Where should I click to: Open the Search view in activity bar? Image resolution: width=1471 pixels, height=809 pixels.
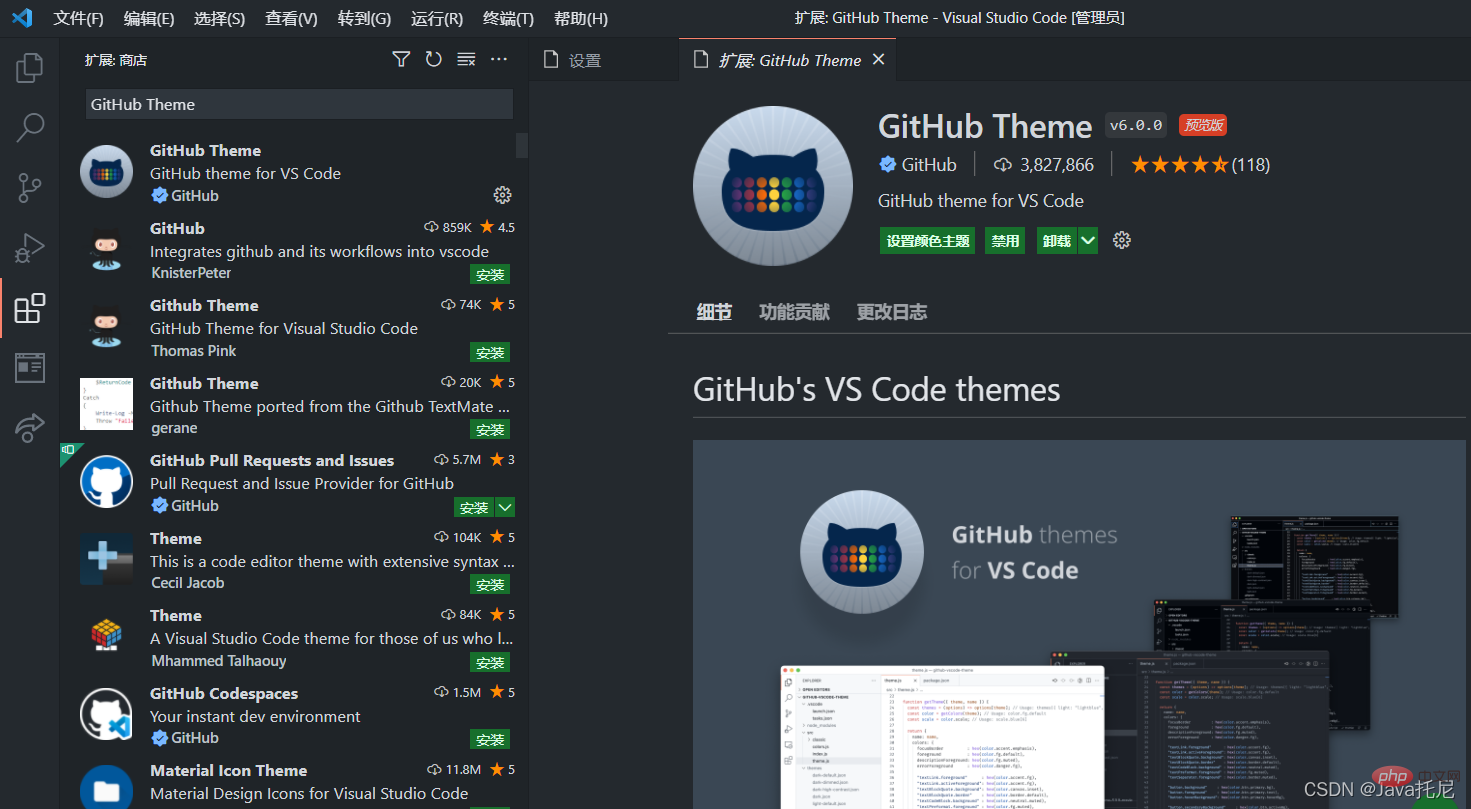[x=29, y=128]
